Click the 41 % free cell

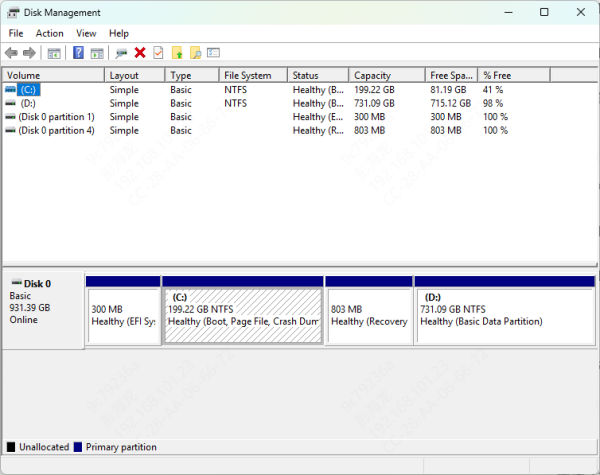(493, 90)
